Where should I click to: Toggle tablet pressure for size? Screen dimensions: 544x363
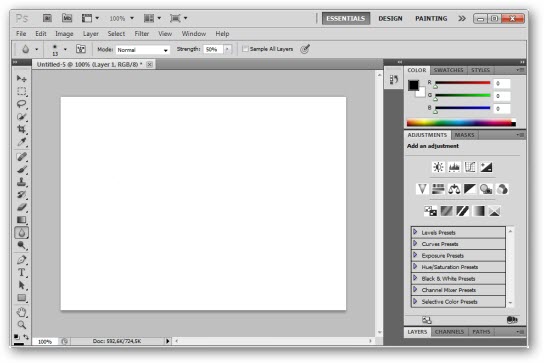pyautogui.click(x=305, y=49)
